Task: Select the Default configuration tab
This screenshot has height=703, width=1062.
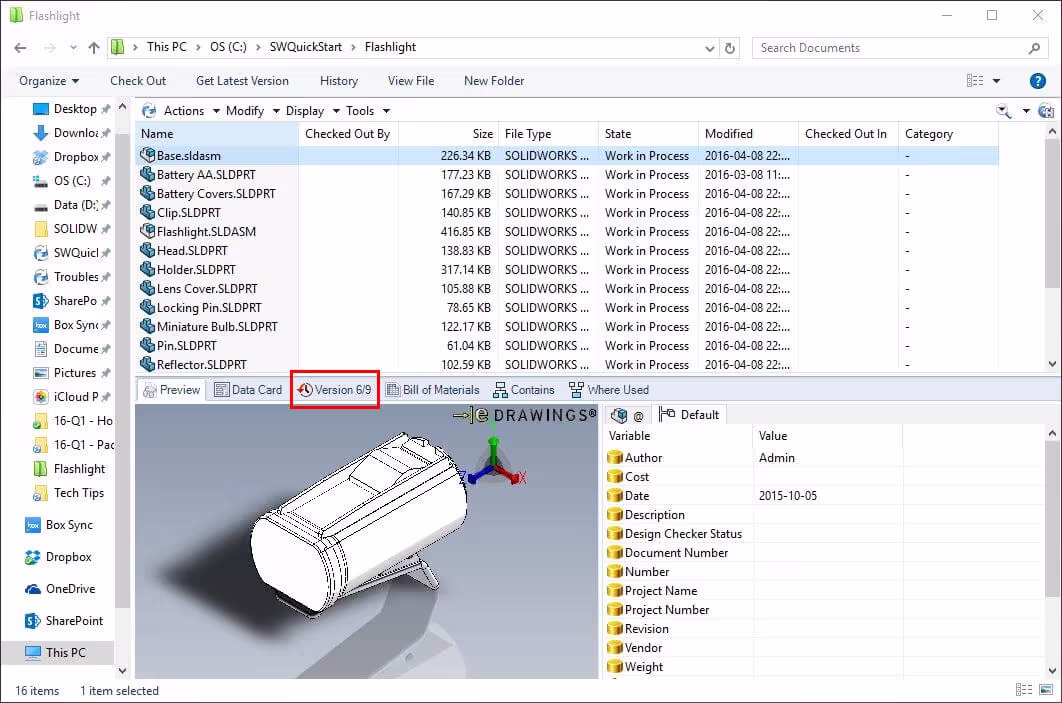Action: click(689, 414)
